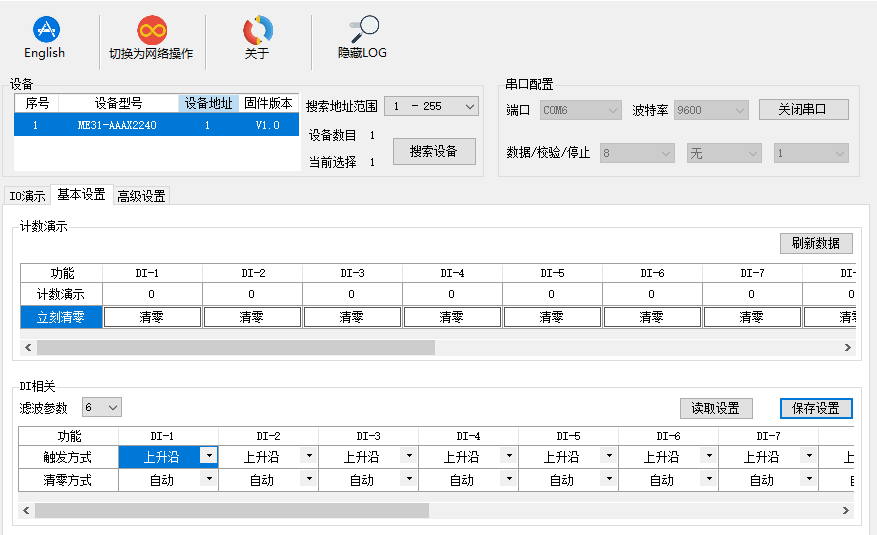Viewport: 877px width, 535px height.
Task: Open DI-6 清零方式 dropdown arrow
Action: pyautogui.click(x=709, y=479)
